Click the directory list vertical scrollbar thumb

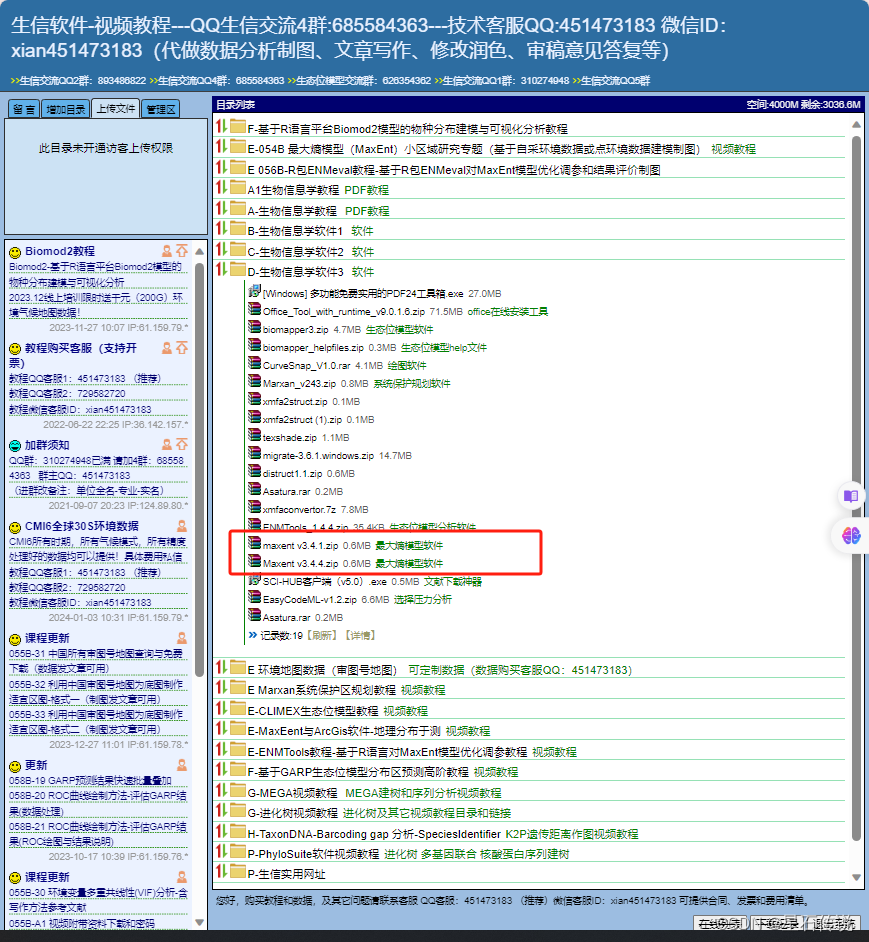[x=856, y=488]
